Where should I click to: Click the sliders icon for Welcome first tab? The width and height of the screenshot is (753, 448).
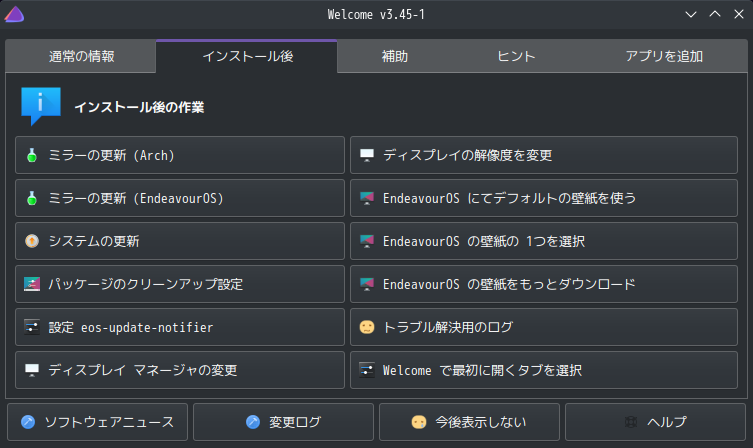click(367, 370)
